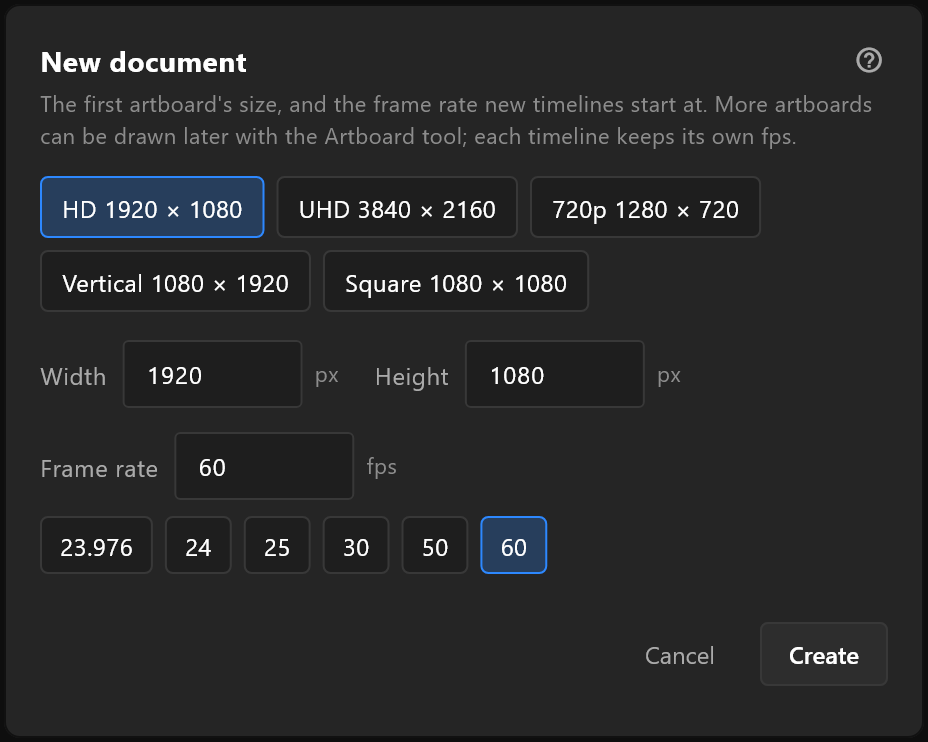The height and width of the screenshot is (742, 928).
Task: Click the 'Frame rate' label
Action: 99,469
